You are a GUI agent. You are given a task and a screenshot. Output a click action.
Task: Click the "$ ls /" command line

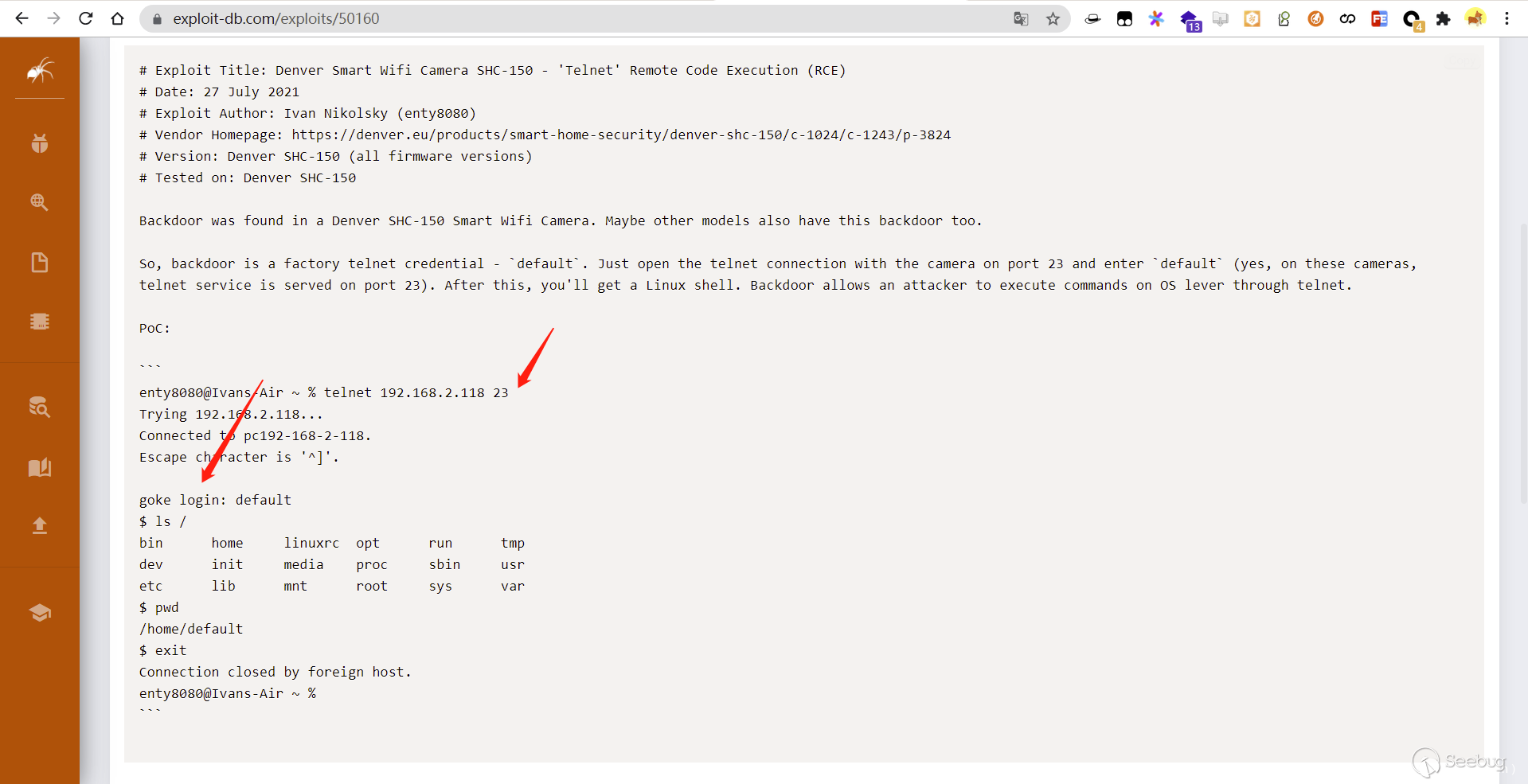[163, 521]
